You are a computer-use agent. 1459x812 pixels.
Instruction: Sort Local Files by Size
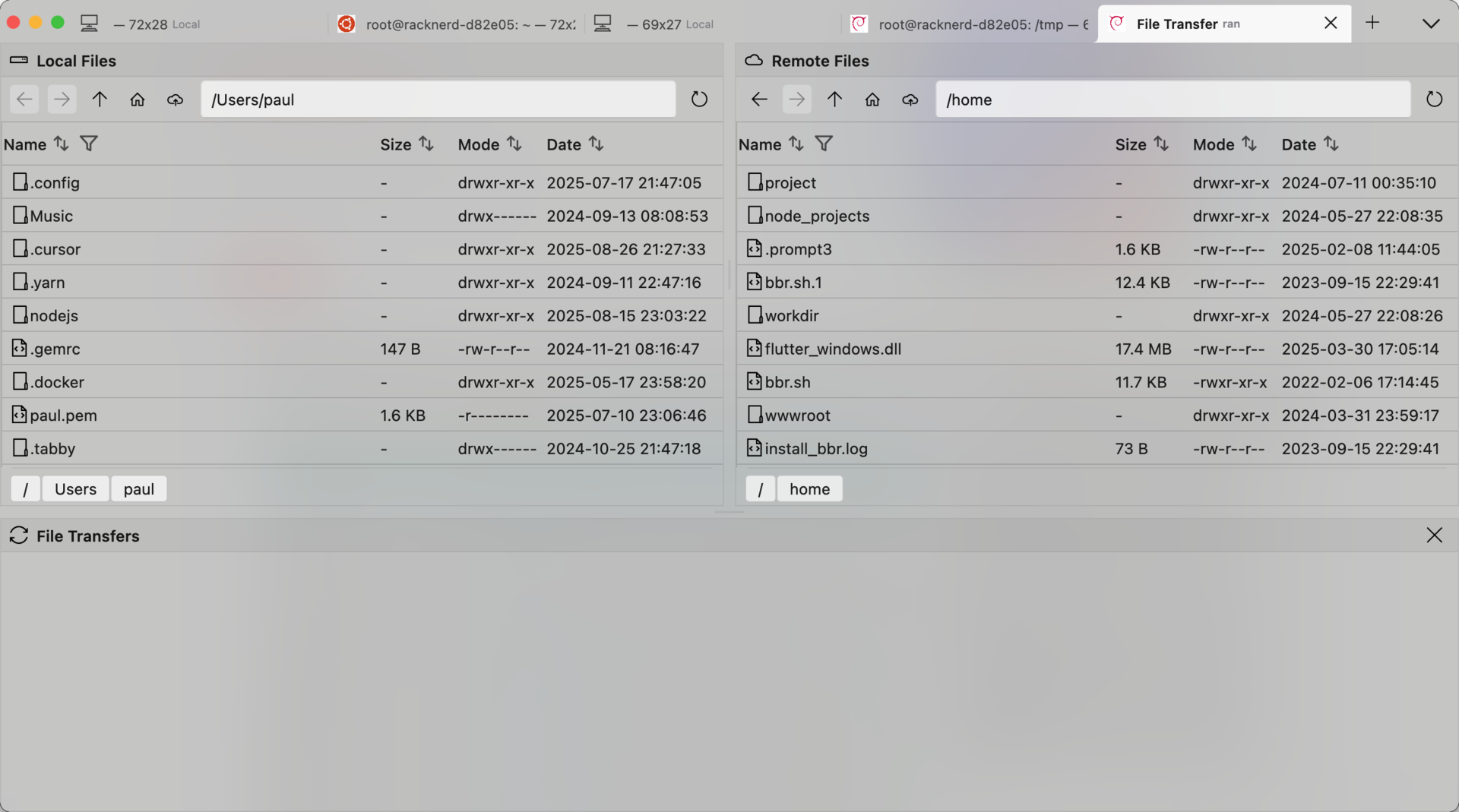tap(426, 144)
